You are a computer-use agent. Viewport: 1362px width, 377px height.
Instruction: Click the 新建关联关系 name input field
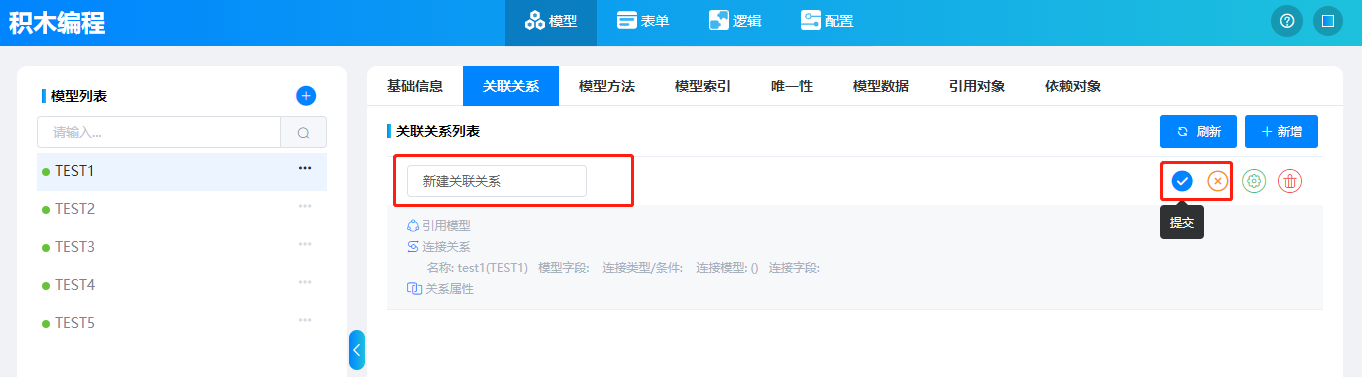[497, 181]
